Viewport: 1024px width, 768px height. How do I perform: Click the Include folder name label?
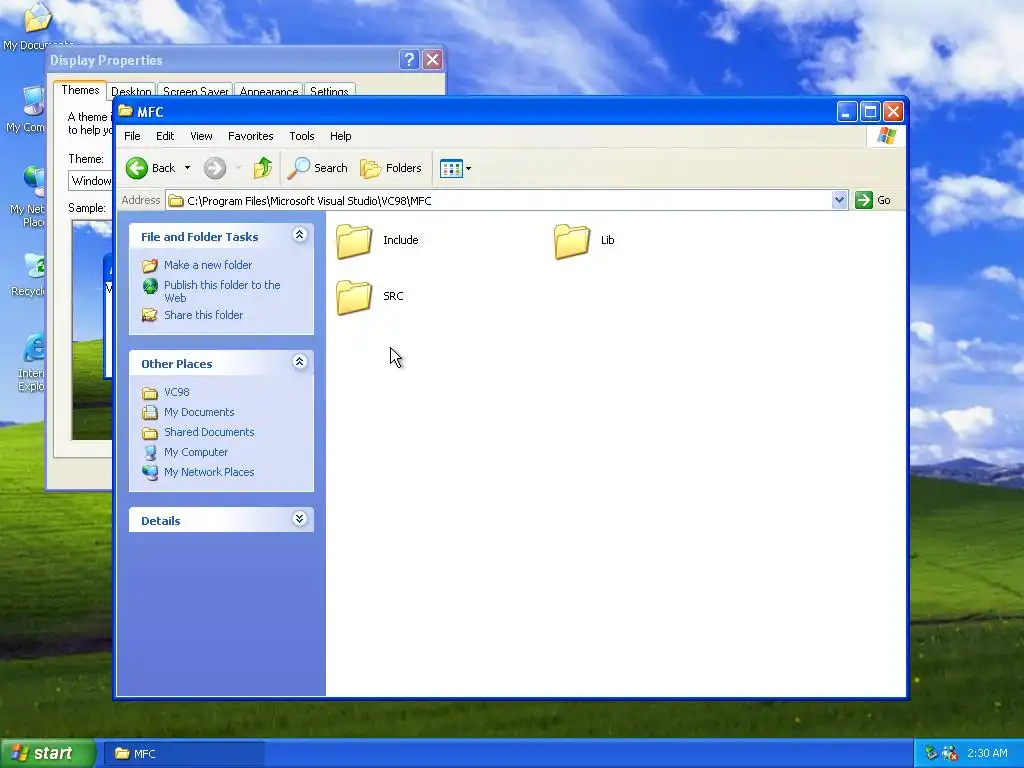click(400, 240)
